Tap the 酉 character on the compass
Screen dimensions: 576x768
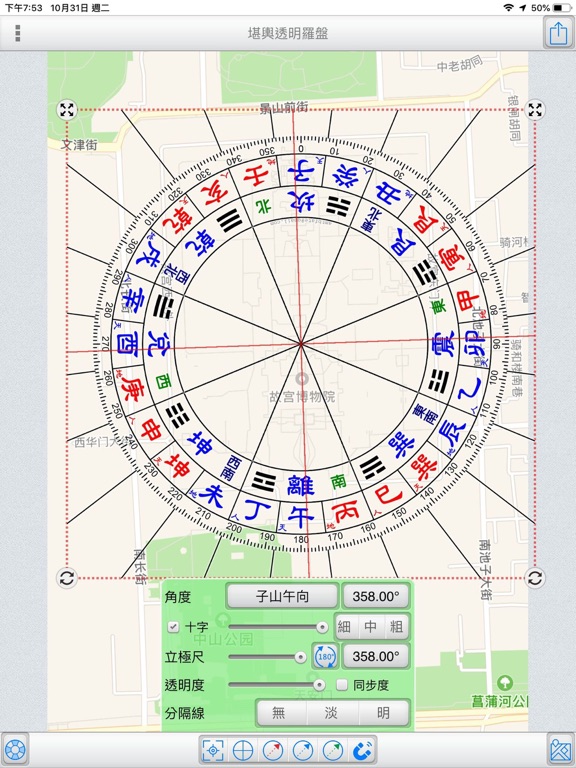pyautogui.click(x=126, y=342)
